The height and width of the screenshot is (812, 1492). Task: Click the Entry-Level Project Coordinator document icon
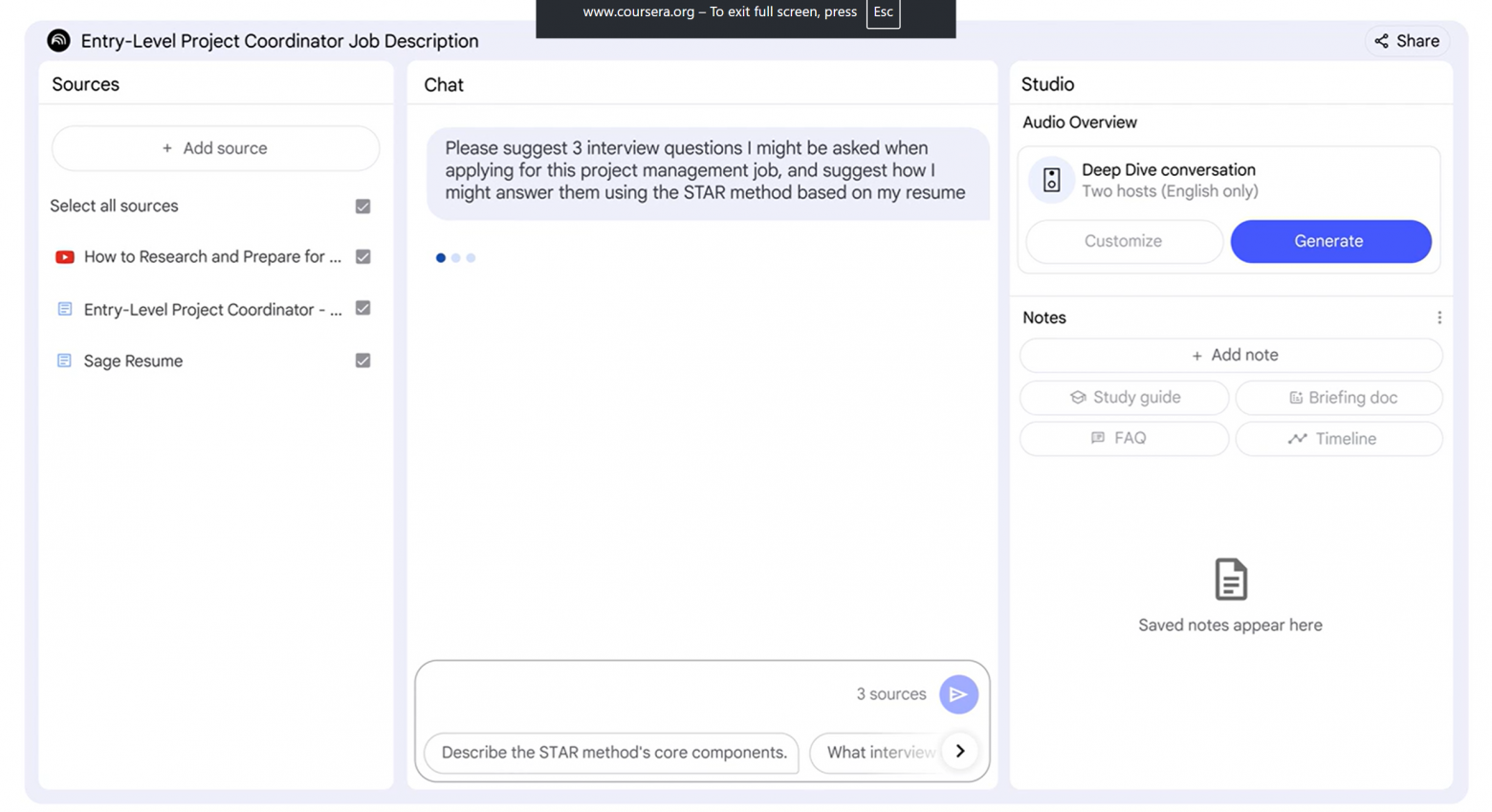pyautogui.click(x=64, y=309)
